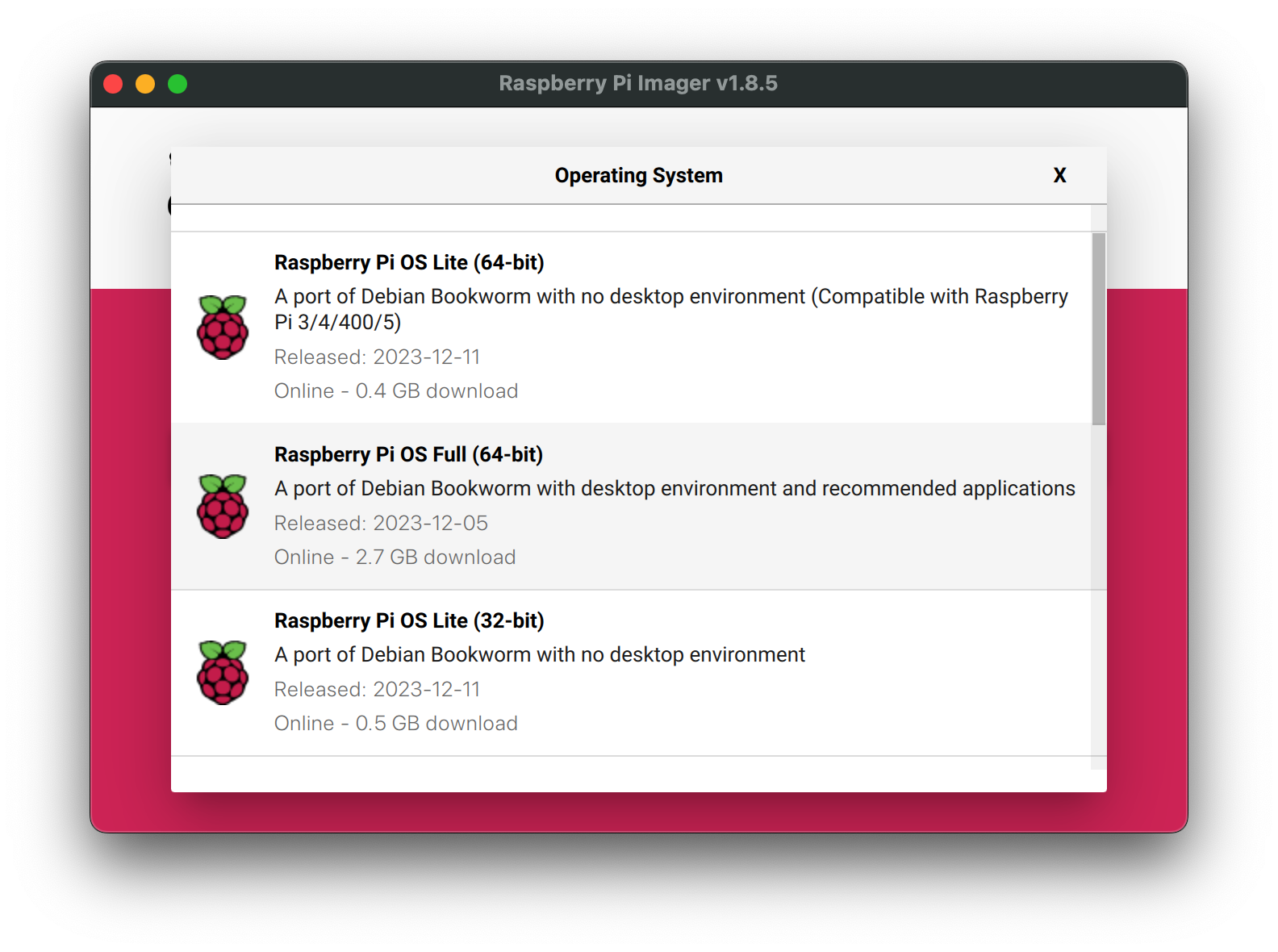This screenshot has height=952, width=1278.
Task: Click the scrollbar track below the thumb
Action: pyautogui.click(x=1098, y=597)
